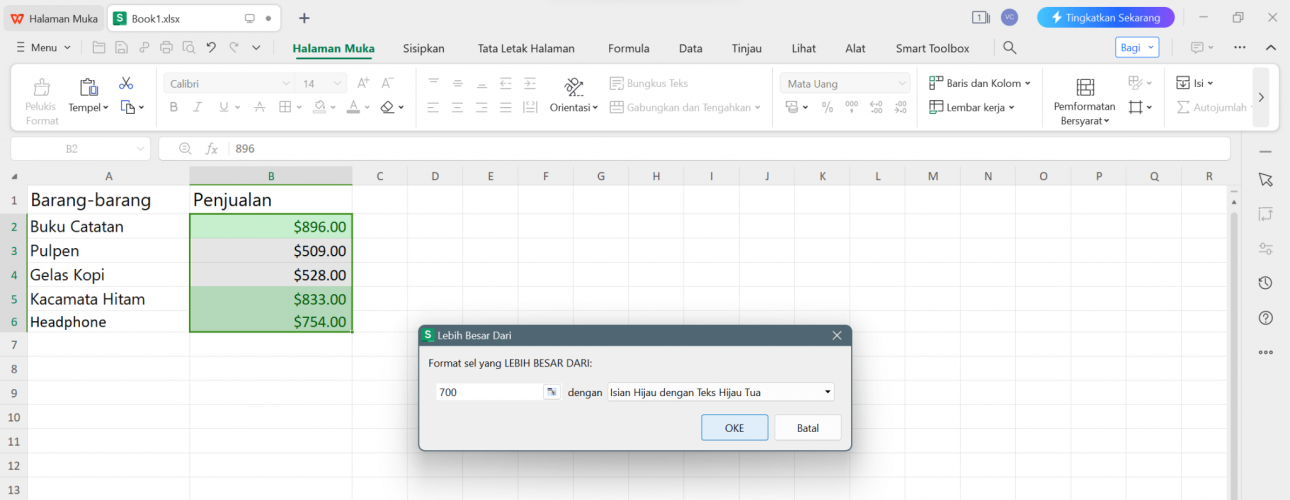Click the 700 value input field
Viewport: 1290px width, 500px height.
coord(489,392)
